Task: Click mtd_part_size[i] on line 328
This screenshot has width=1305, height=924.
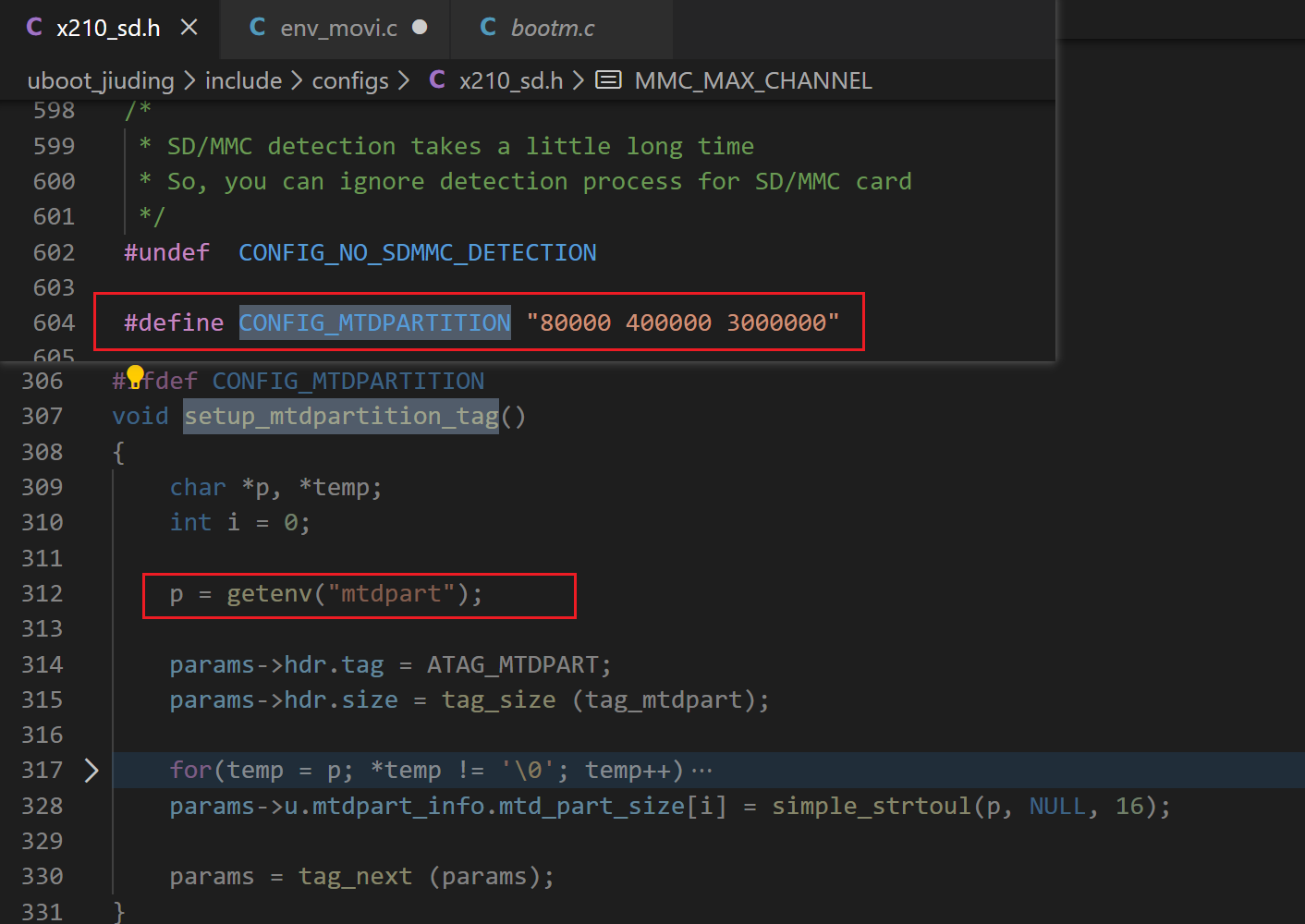Action: (x=613, y=806)
